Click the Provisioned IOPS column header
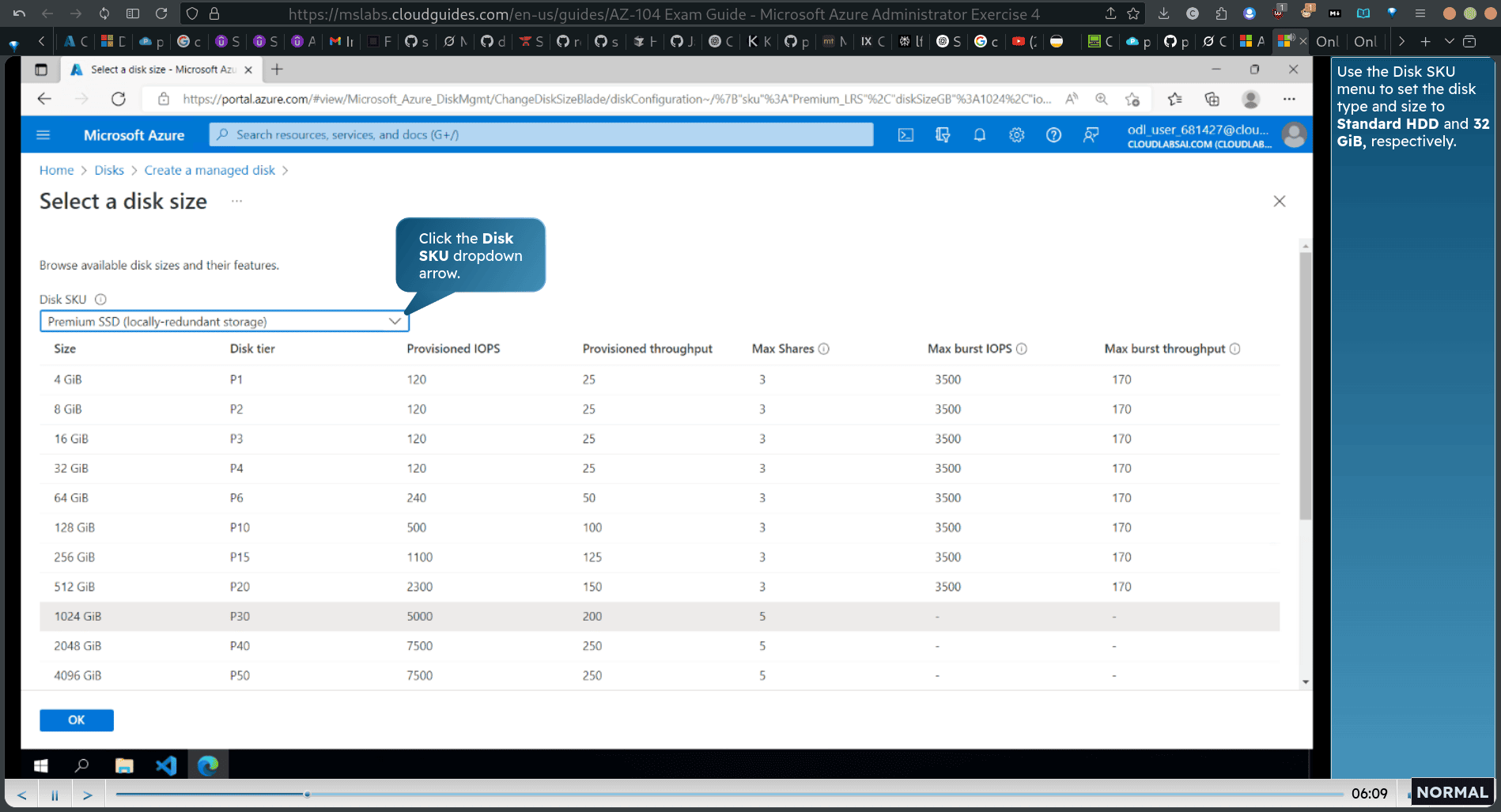This screenshot has width=1501, height=812. coord(453,349)
